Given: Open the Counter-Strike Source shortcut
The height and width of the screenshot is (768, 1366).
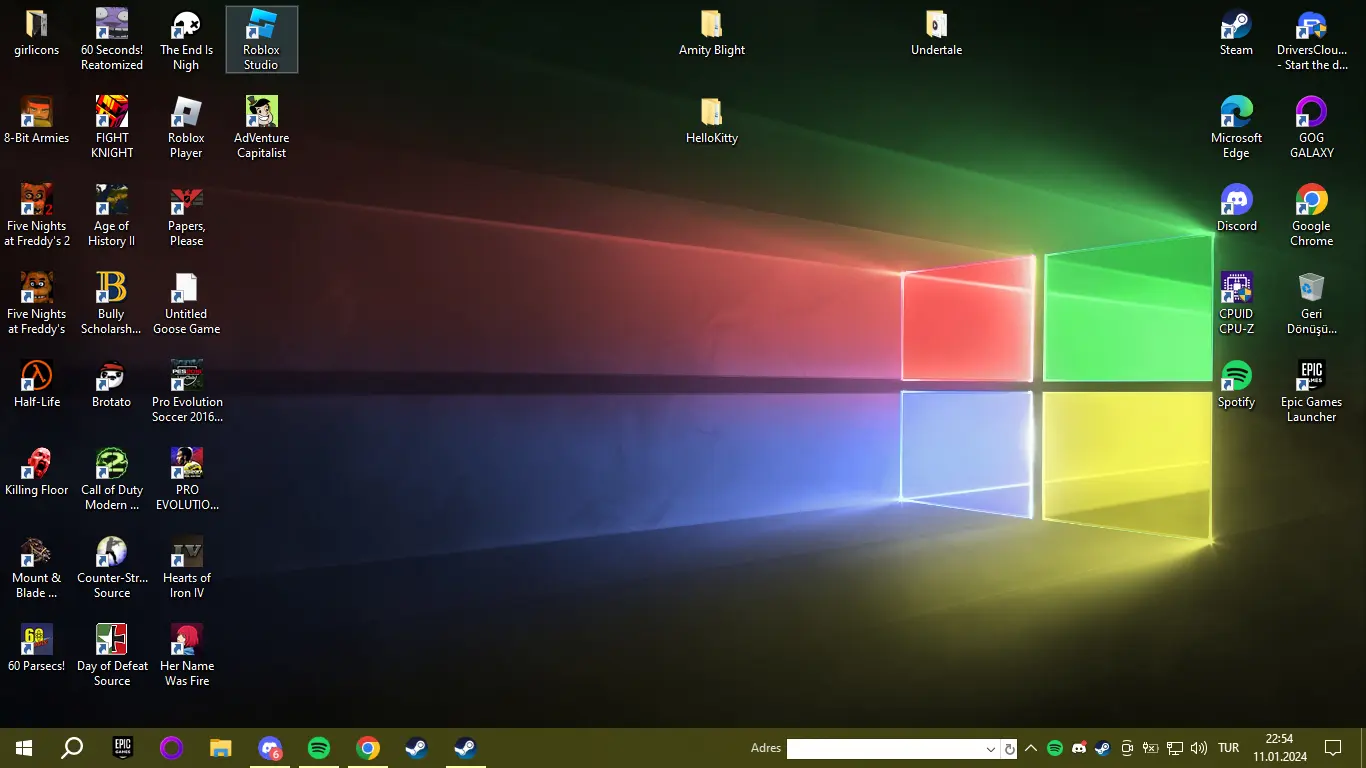Looking at the screenshot, I should point(112,567).
